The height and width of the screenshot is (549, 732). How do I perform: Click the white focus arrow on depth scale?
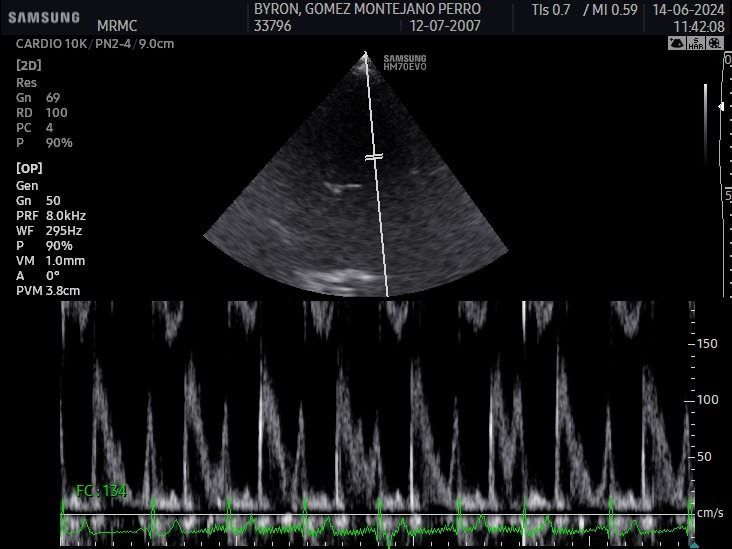click(x=722, y=105)
